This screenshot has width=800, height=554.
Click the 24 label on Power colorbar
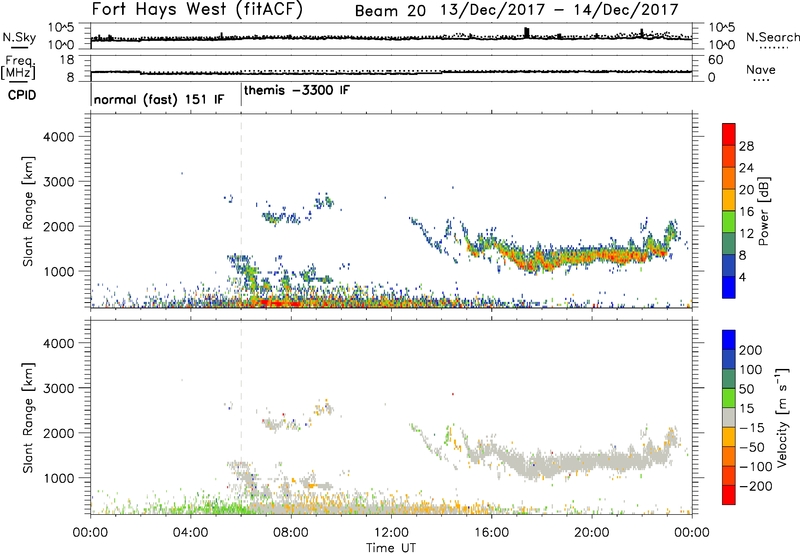746,168
